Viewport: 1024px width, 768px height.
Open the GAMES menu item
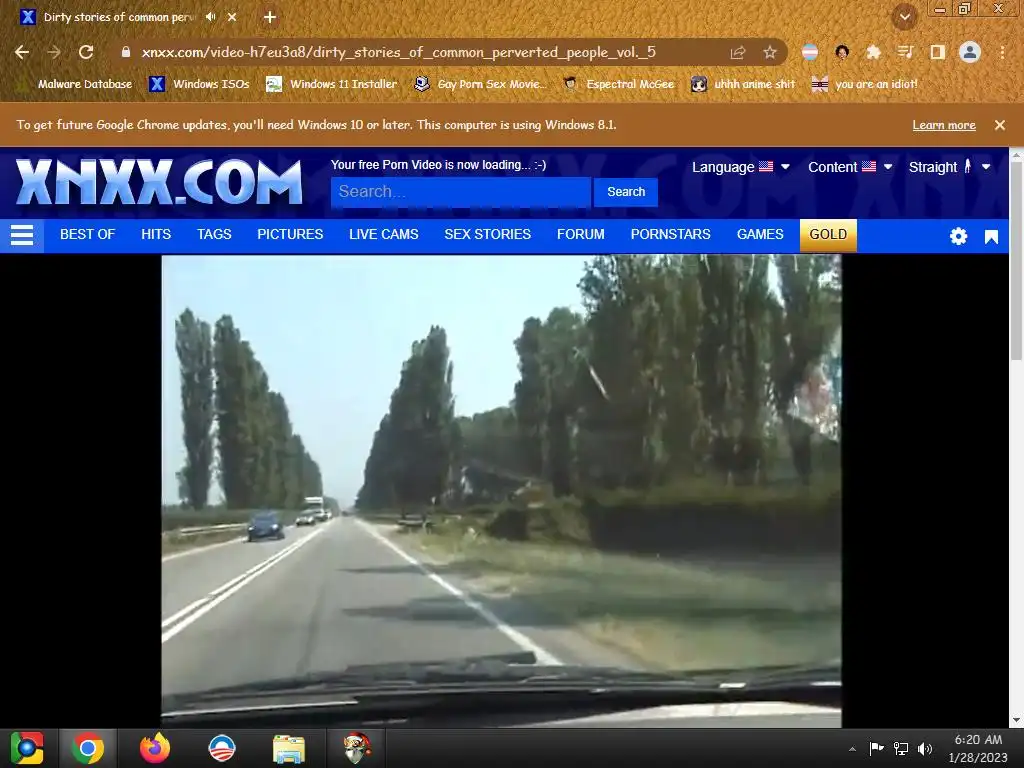click(760, 234)
